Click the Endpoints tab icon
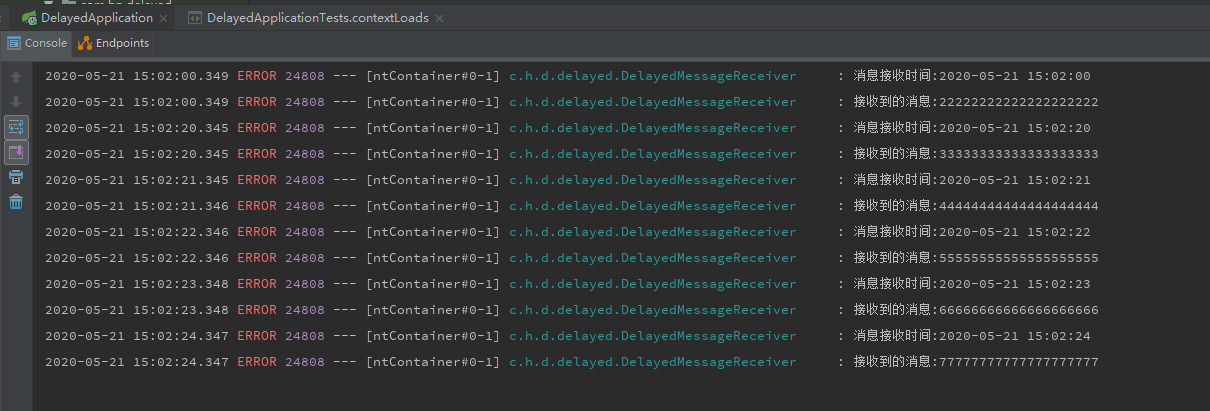Viewport: 1210px width, 411px height. click(84, 43)
